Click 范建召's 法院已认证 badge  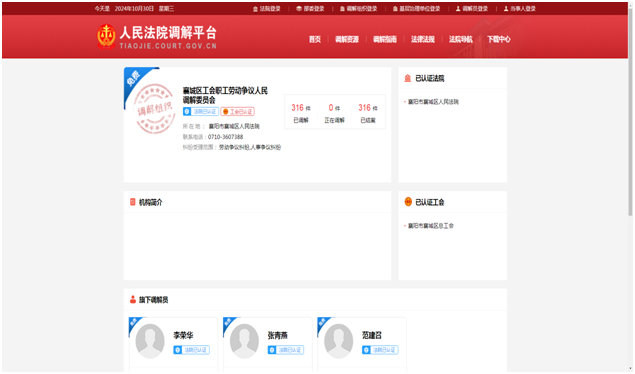pos(380,350)
